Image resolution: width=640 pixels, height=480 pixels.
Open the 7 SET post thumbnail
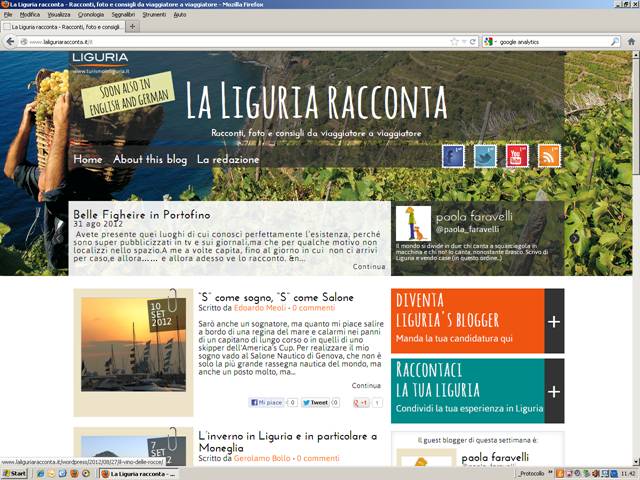(133, 451)
